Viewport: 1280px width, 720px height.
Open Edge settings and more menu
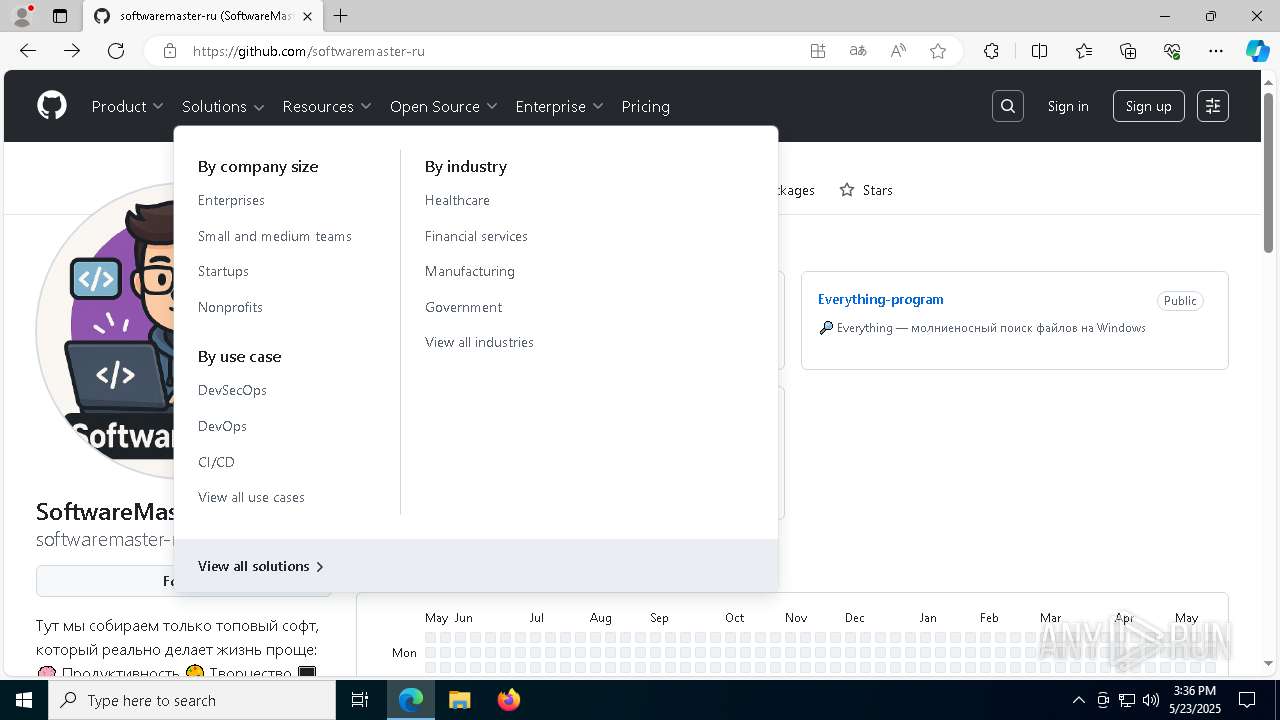tap(1216, 51)
